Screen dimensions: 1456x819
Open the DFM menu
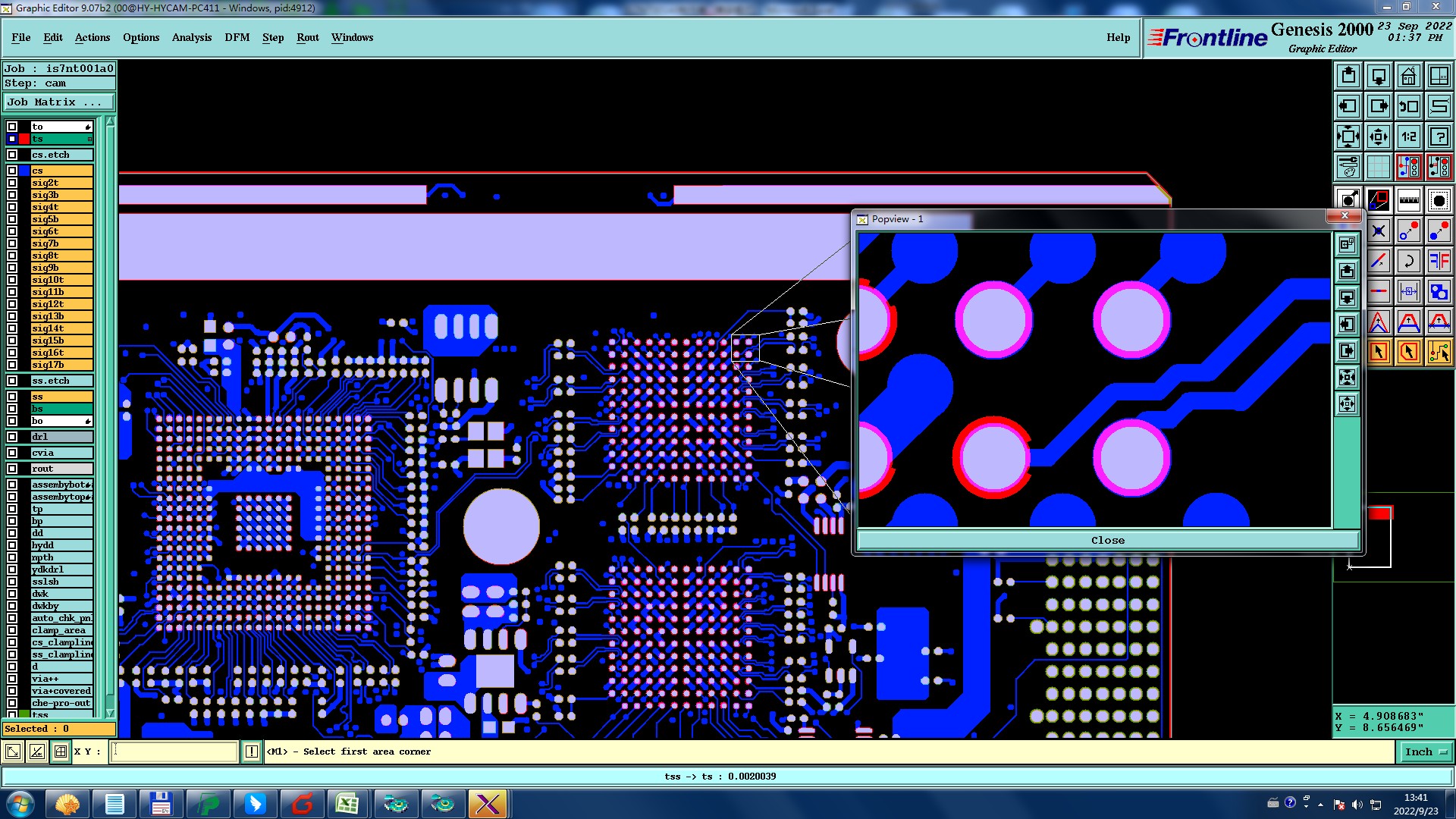pos(237,37)
